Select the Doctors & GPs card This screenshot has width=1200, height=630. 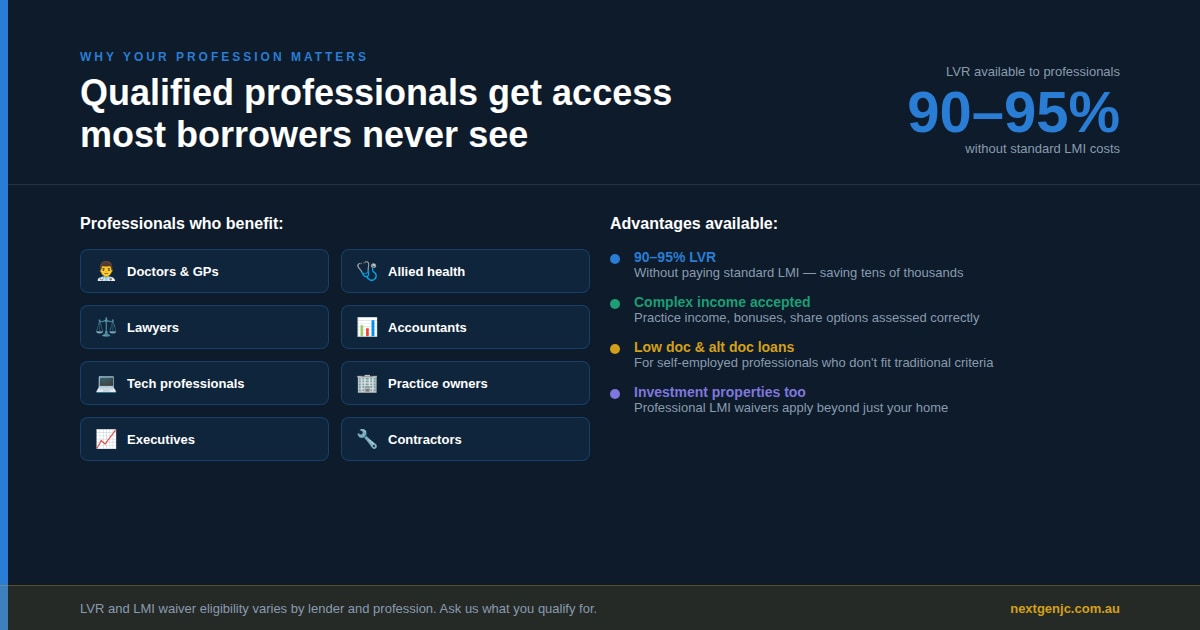[204, 271]
